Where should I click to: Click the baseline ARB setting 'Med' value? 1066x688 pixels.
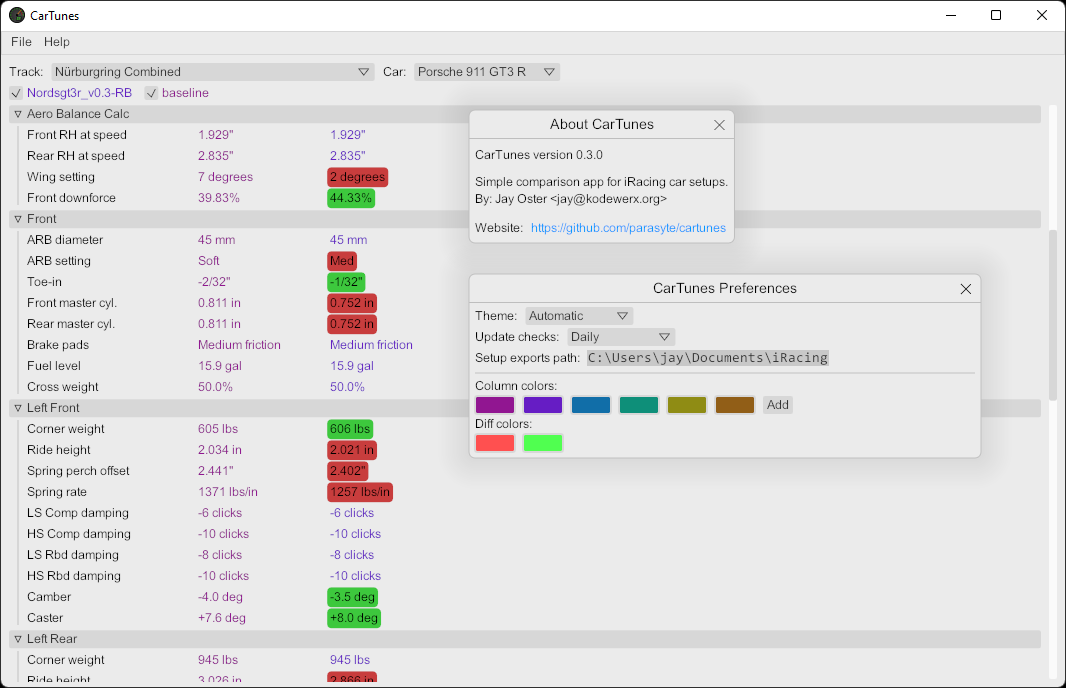point(342,261)
